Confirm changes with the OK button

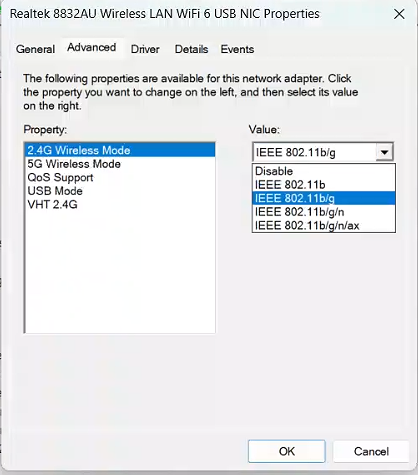pyautogui.click(x=287, y=451)
